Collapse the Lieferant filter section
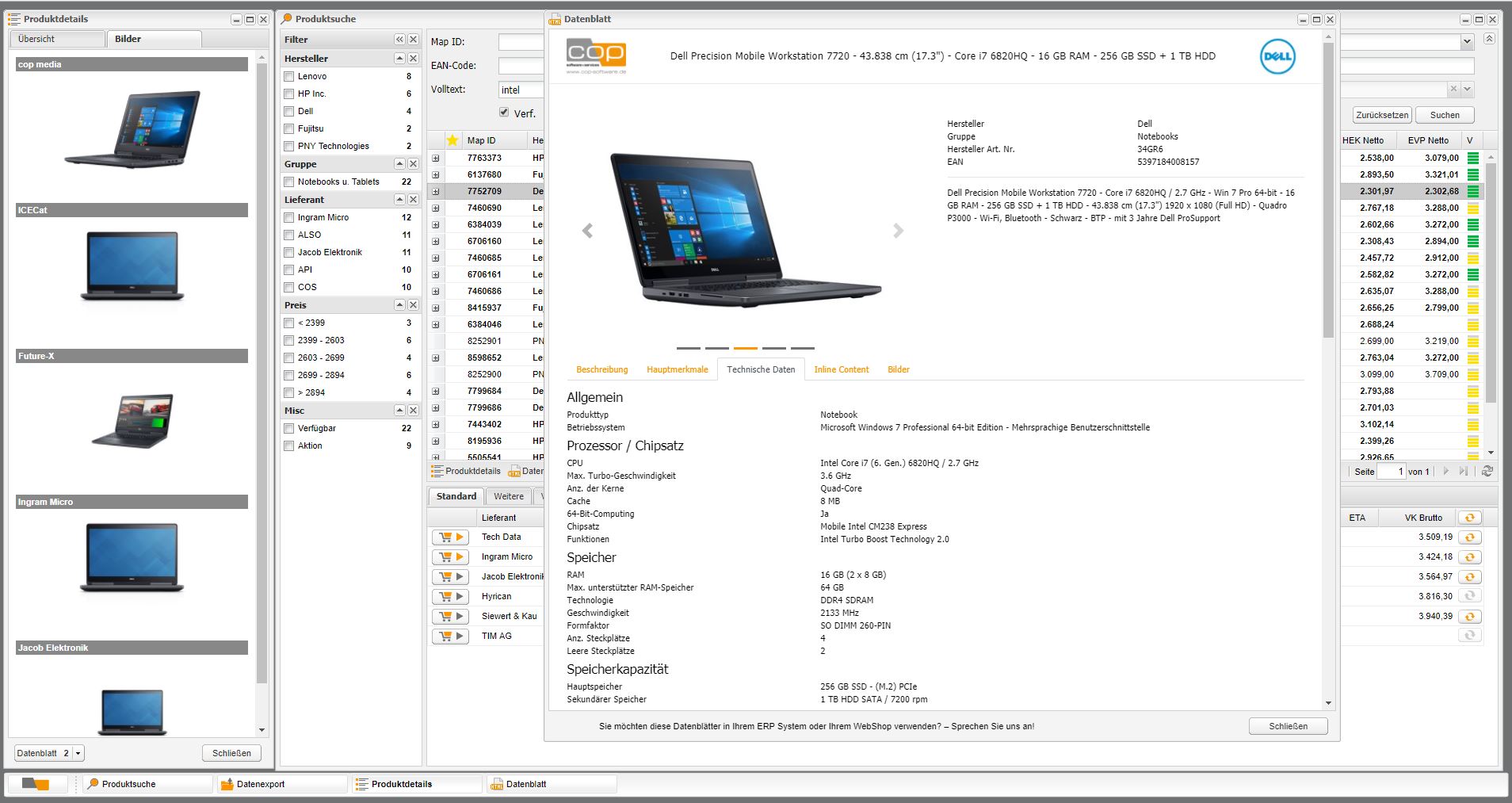 399,200
